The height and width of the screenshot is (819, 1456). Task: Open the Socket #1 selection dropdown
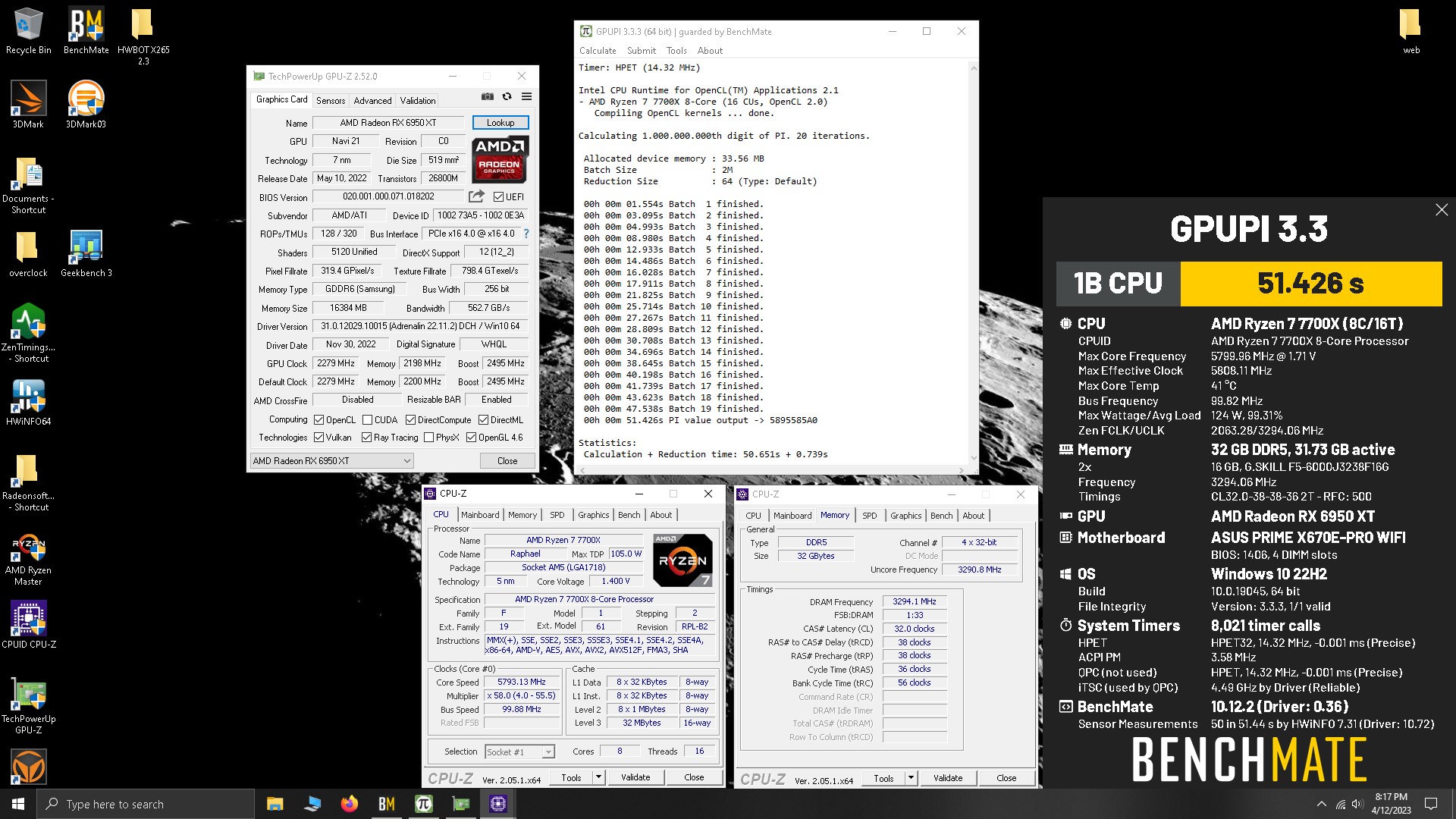[519, 752]
